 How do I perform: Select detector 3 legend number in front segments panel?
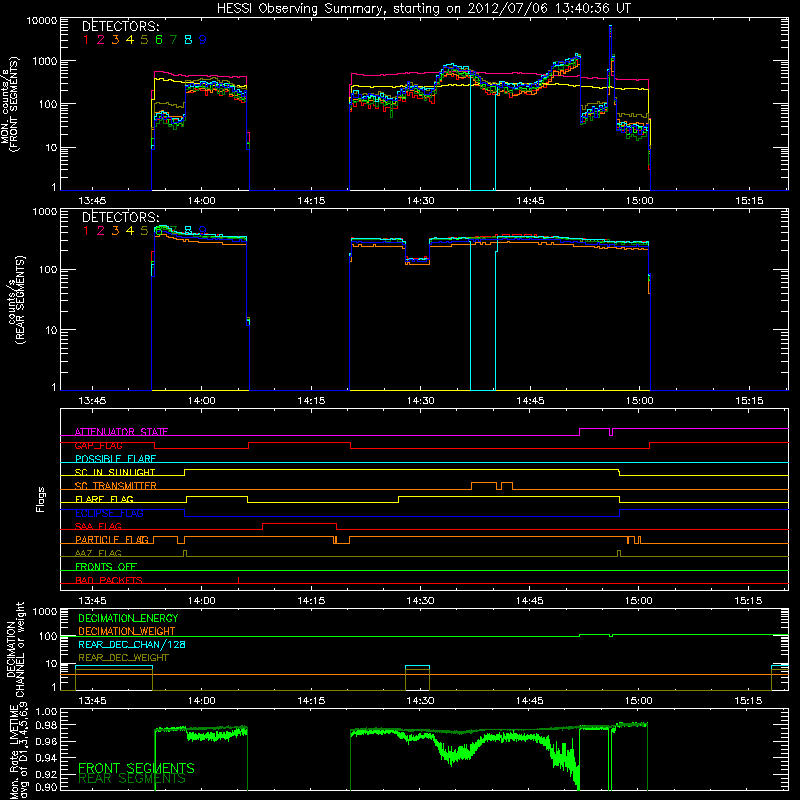(x=115, y=40)
